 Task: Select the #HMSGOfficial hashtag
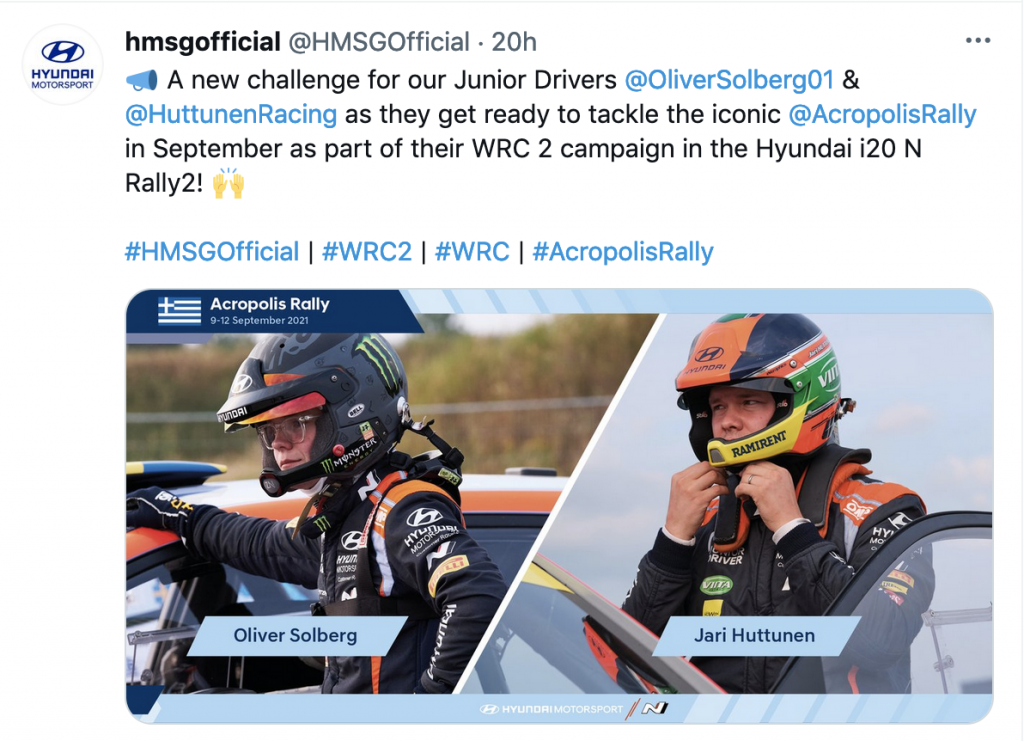(212, 251)
